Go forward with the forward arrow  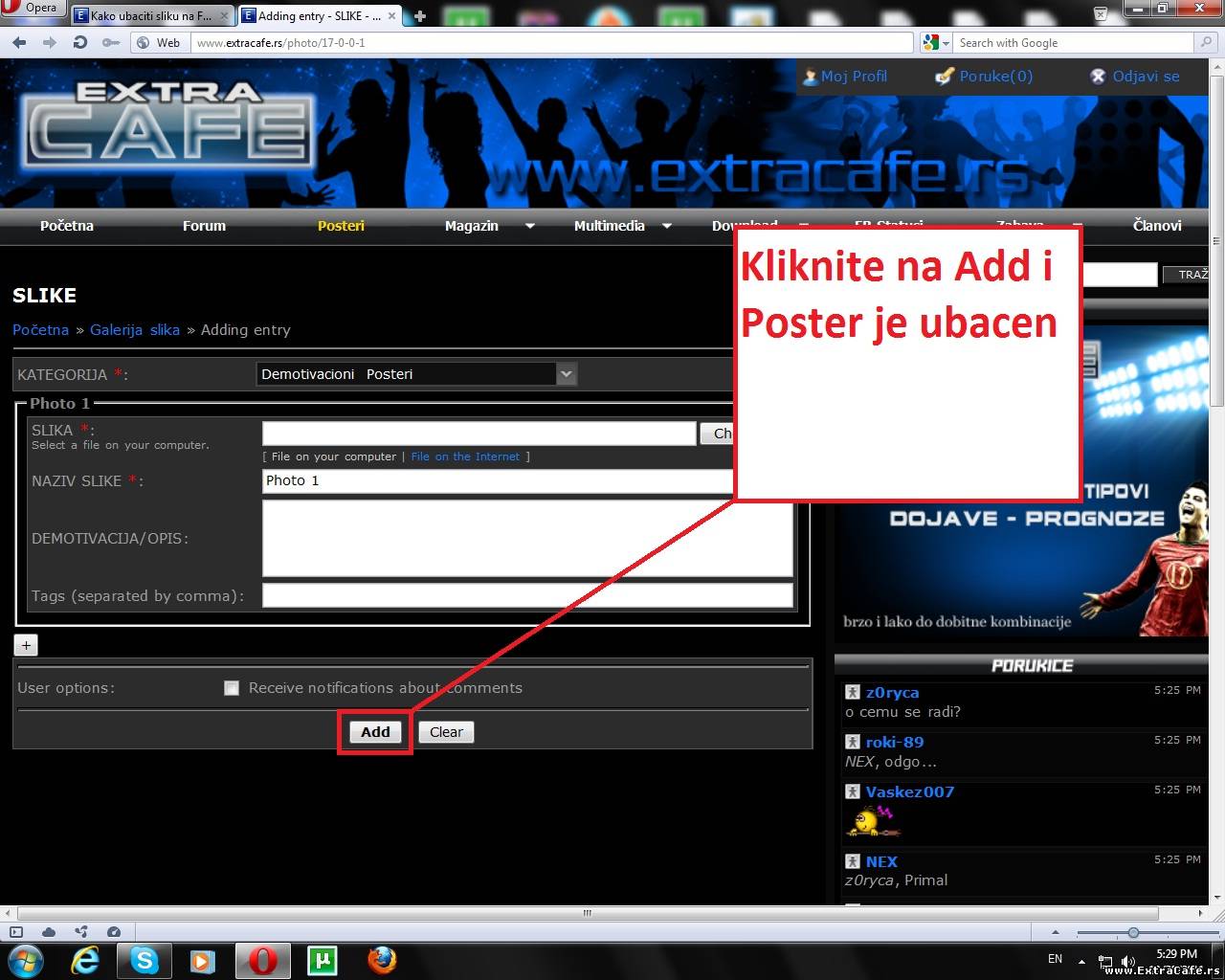[50, 43]
